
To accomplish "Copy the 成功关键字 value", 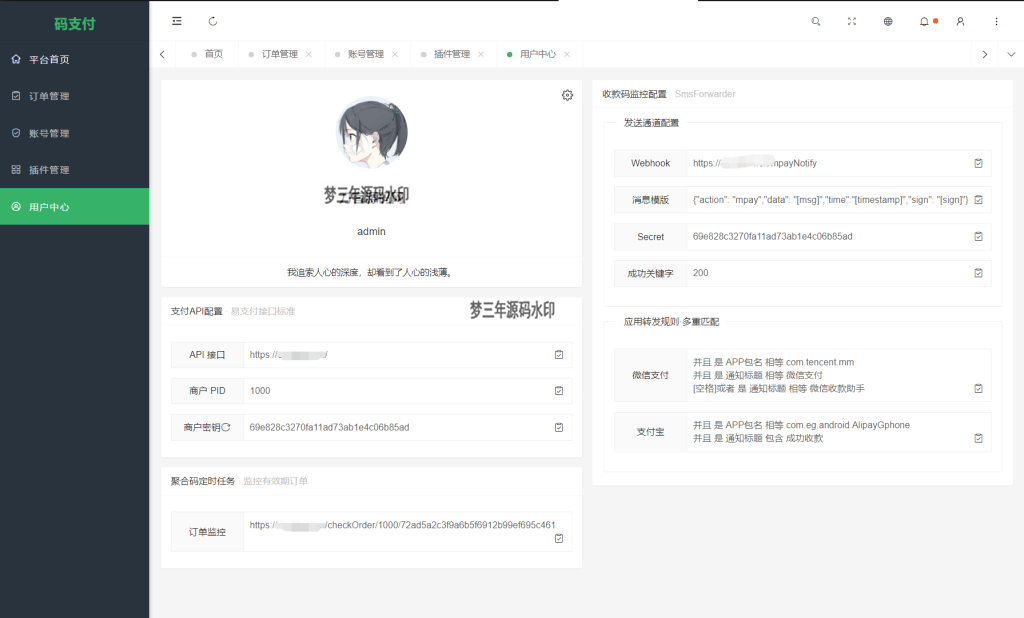I will click(978, 273).
